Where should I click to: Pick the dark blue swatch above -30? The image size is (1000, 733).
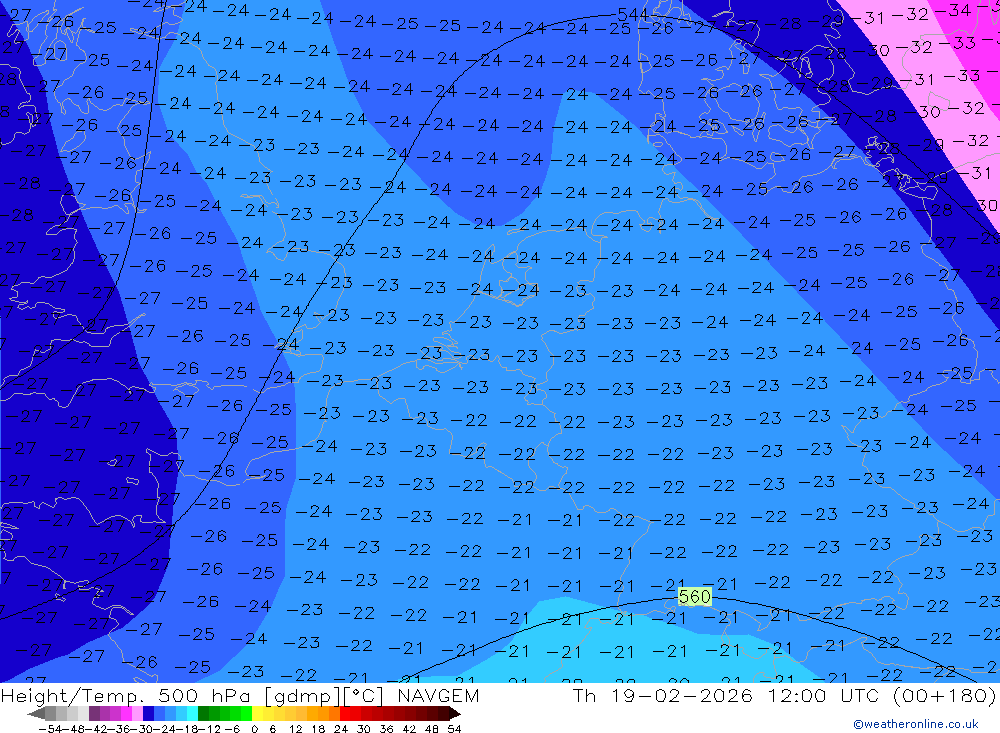148,714
